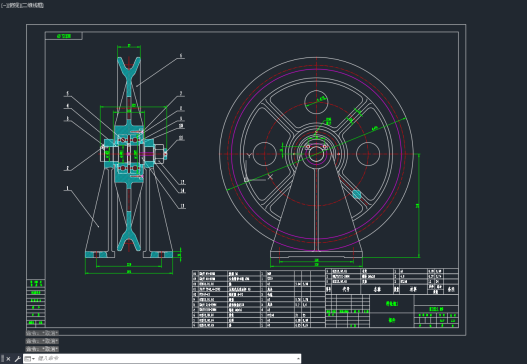
Task: Select the top round hole in the wheel
Action: coord(316,103)
